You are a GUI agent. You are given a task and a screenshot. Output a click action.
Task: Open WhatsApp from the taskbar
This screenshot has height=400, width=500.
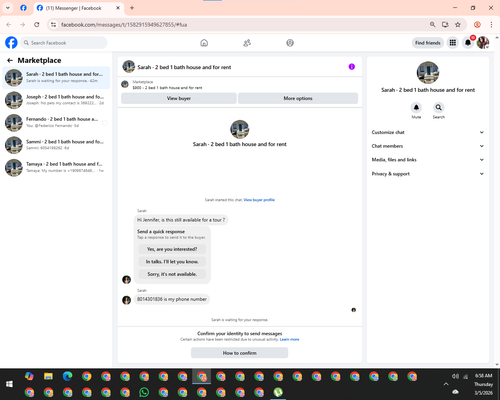pyautogui.click(x=144, y=392)
